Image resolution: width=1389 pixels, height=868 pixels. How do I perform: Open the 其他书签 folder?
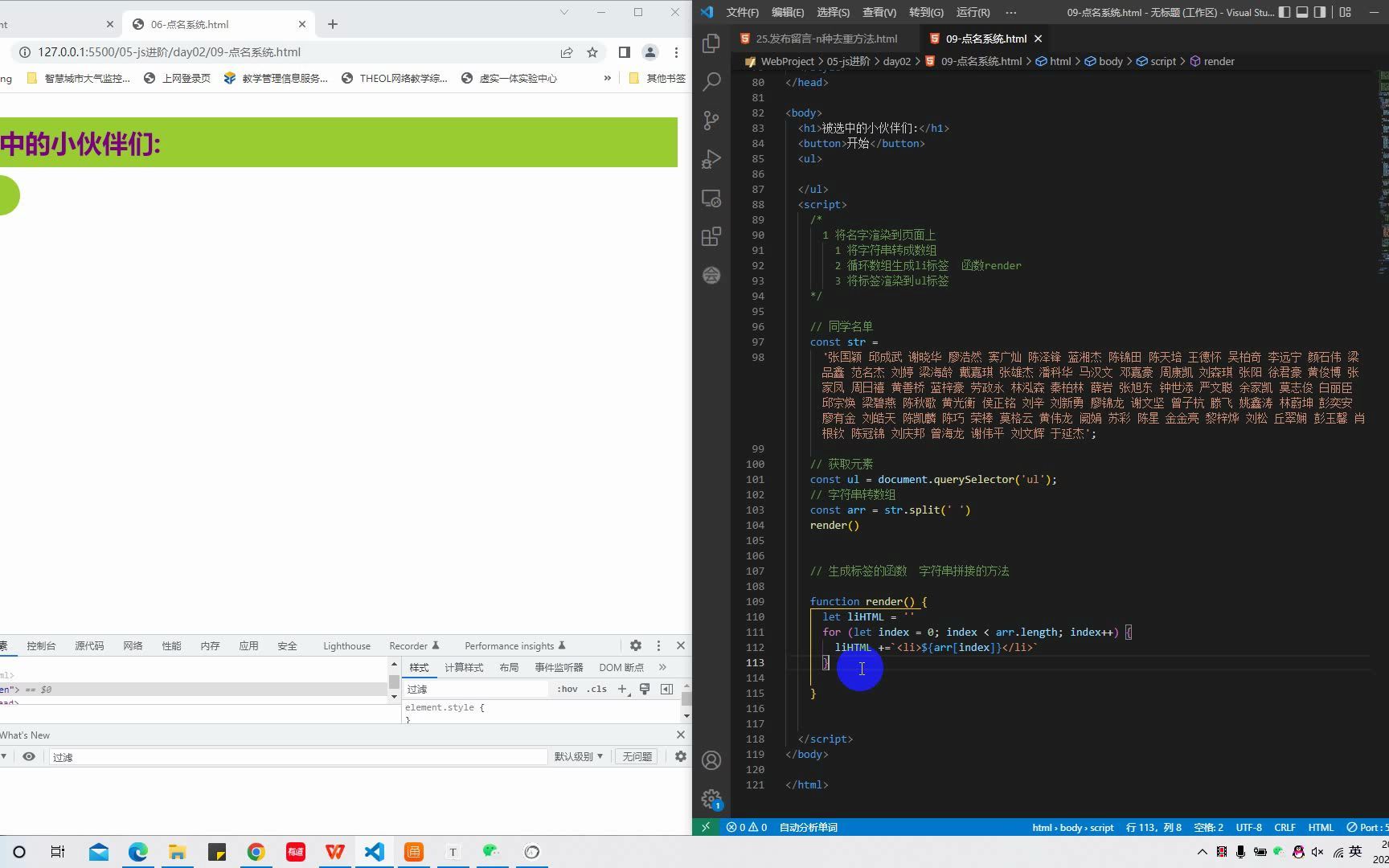[658, 78]
